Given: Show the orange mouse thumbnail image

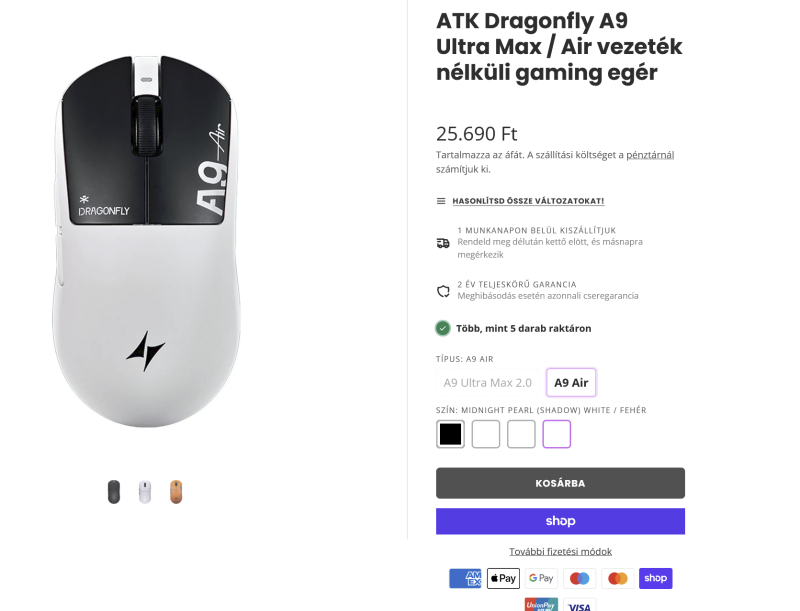Looking at the screenshot, I should tap(176, 492).
